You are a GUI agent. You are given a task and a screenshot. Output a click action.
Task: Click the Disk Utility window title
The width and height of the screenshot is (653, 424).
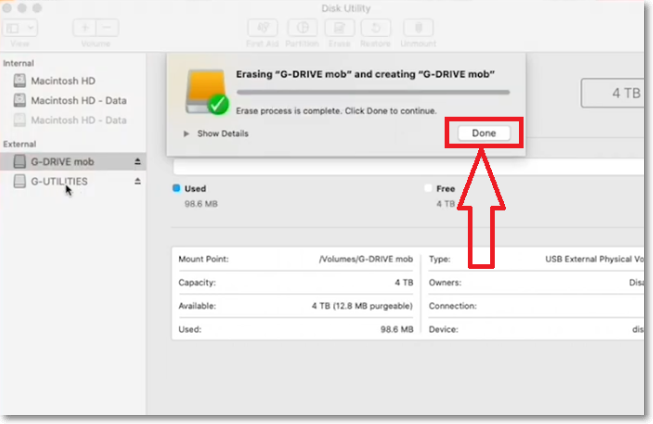tap(346, 8)
